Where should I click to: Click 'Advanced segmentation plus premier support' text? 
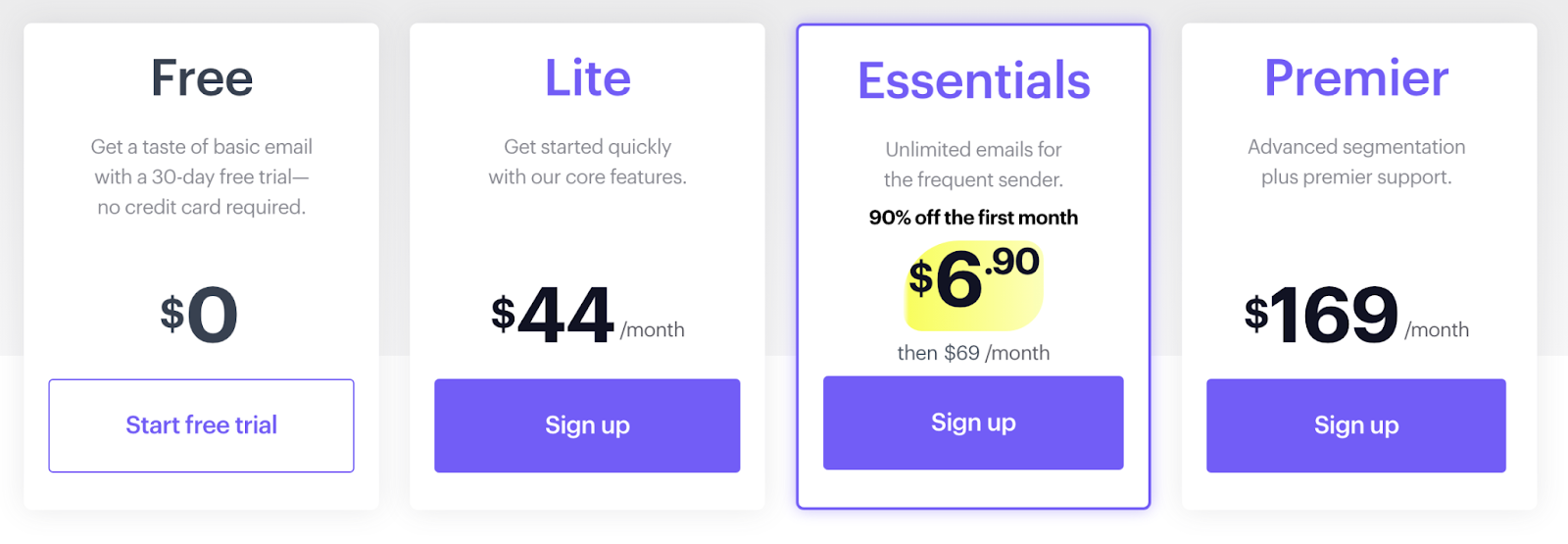pyautogui.click(x=1356, y=162)
